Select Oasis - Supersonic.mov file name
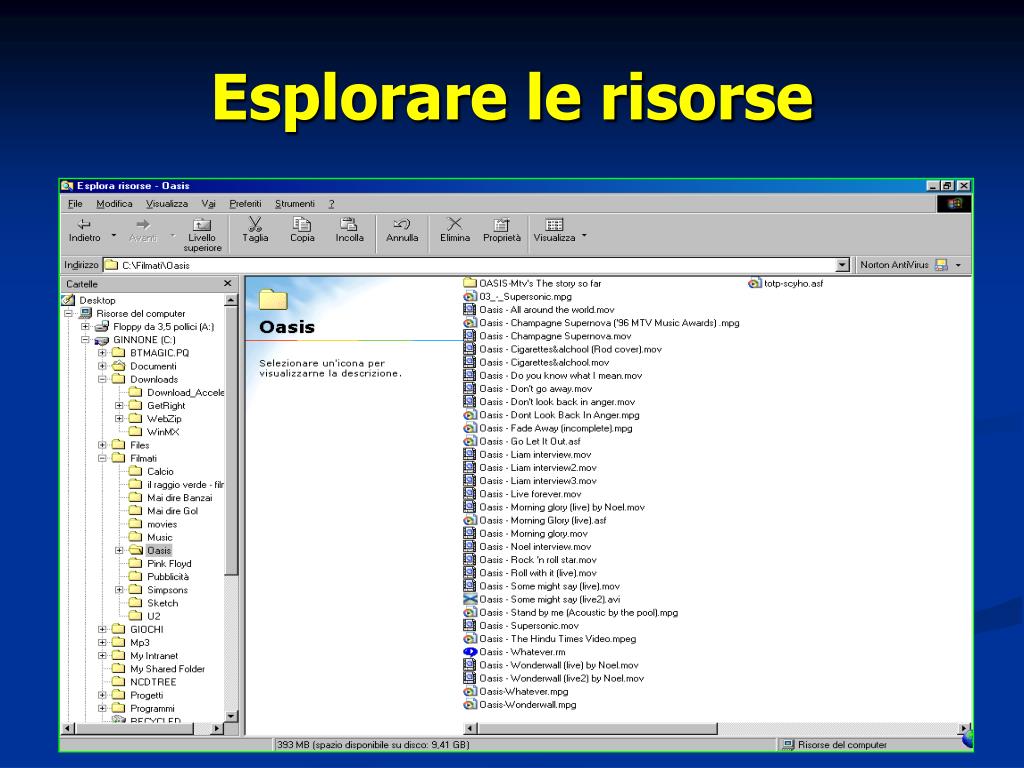 point(529,626)
